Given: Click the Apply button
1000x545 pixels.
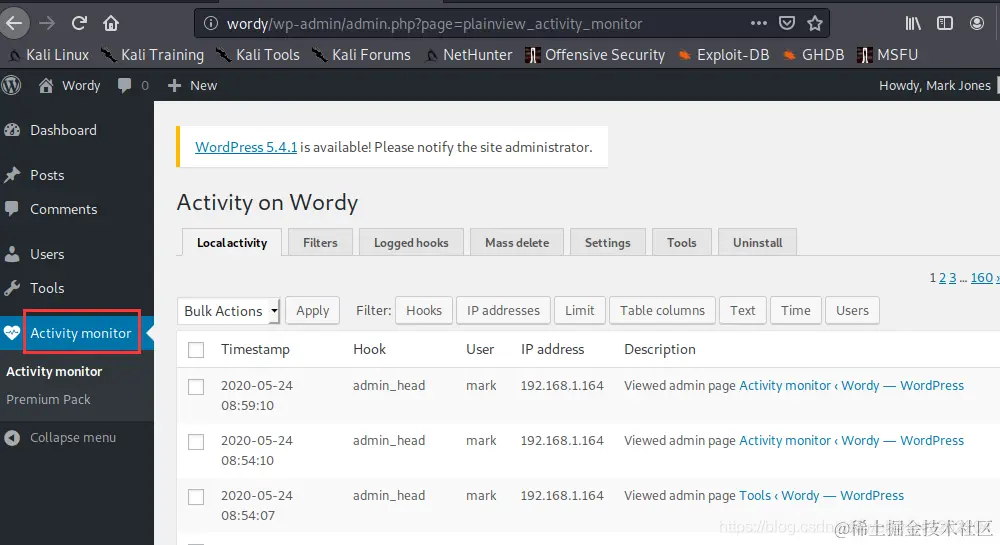Looking at the screenshot, I should pos(312,311).
